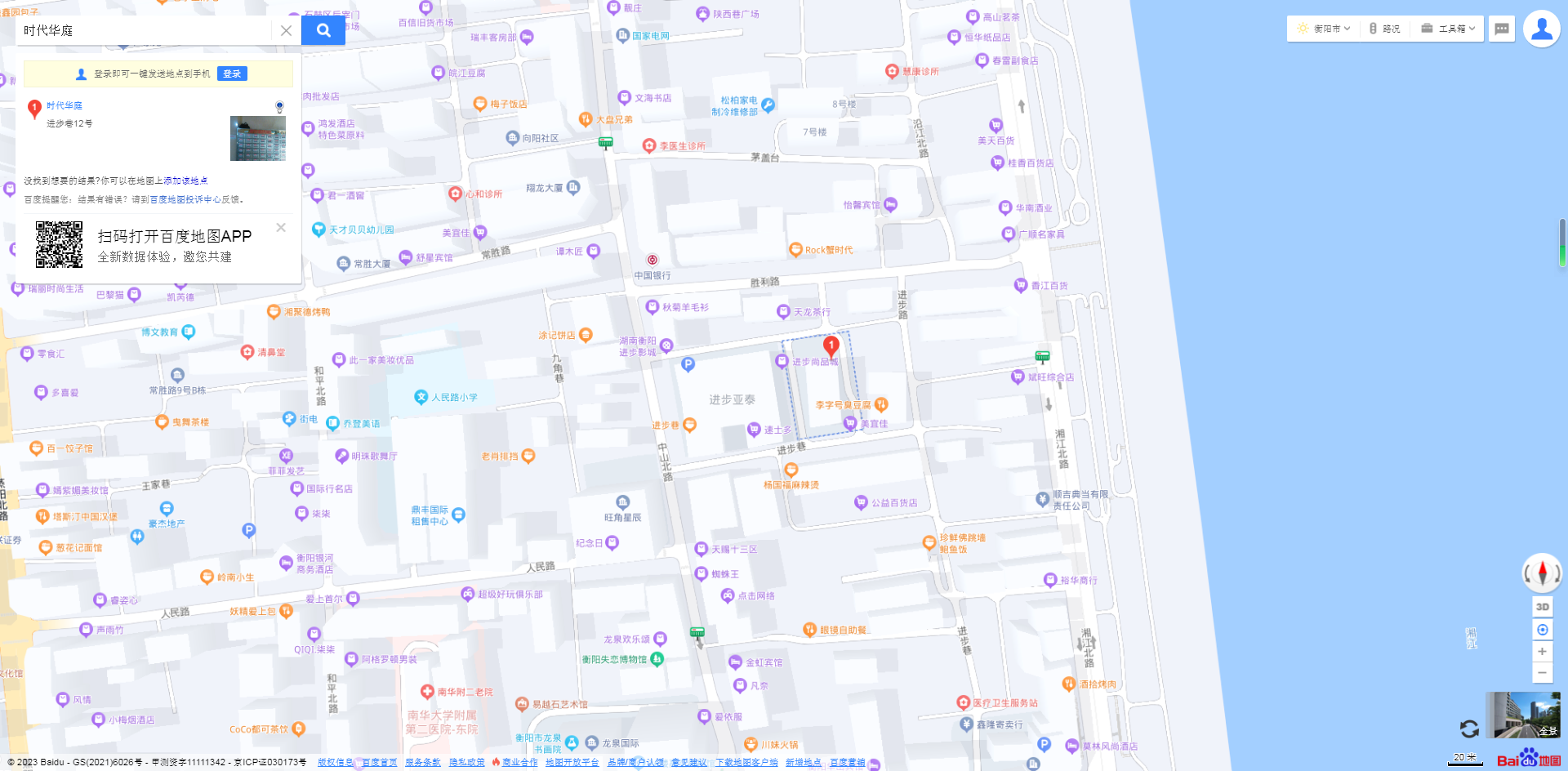Screen dimensions: 1568x771
Task: Open the street view pin icon in result
Action: (x=279, y=106)
